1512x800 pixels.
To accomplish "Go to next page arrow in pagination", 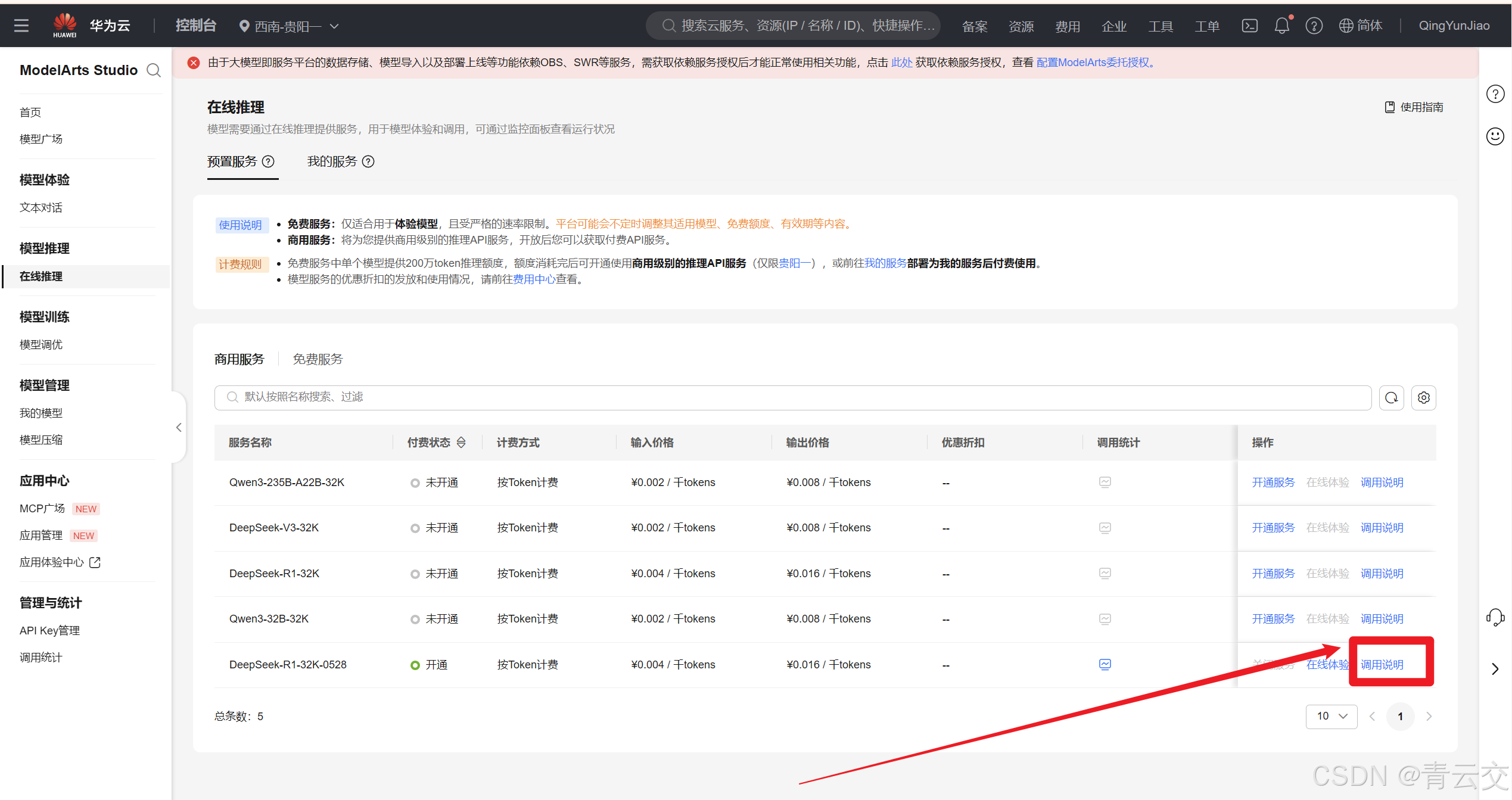I will 1429,716.
